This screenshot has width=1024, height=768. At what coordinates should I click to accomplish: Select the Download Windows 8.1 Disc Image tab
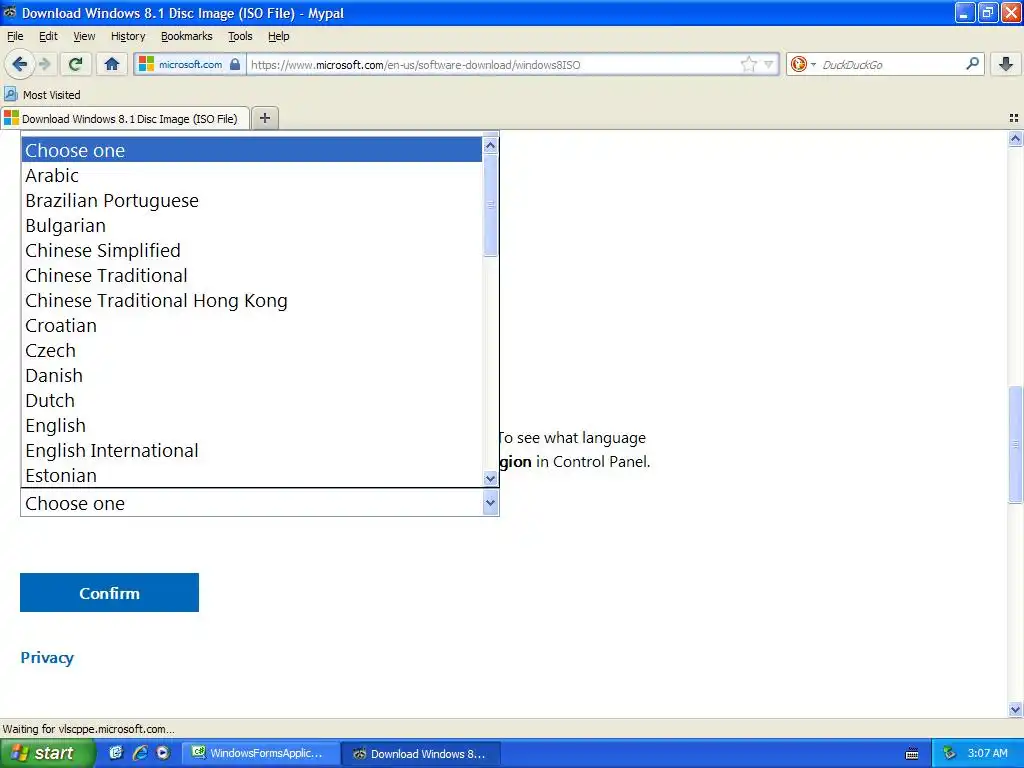pyautogui.click(x=125, y=118)
